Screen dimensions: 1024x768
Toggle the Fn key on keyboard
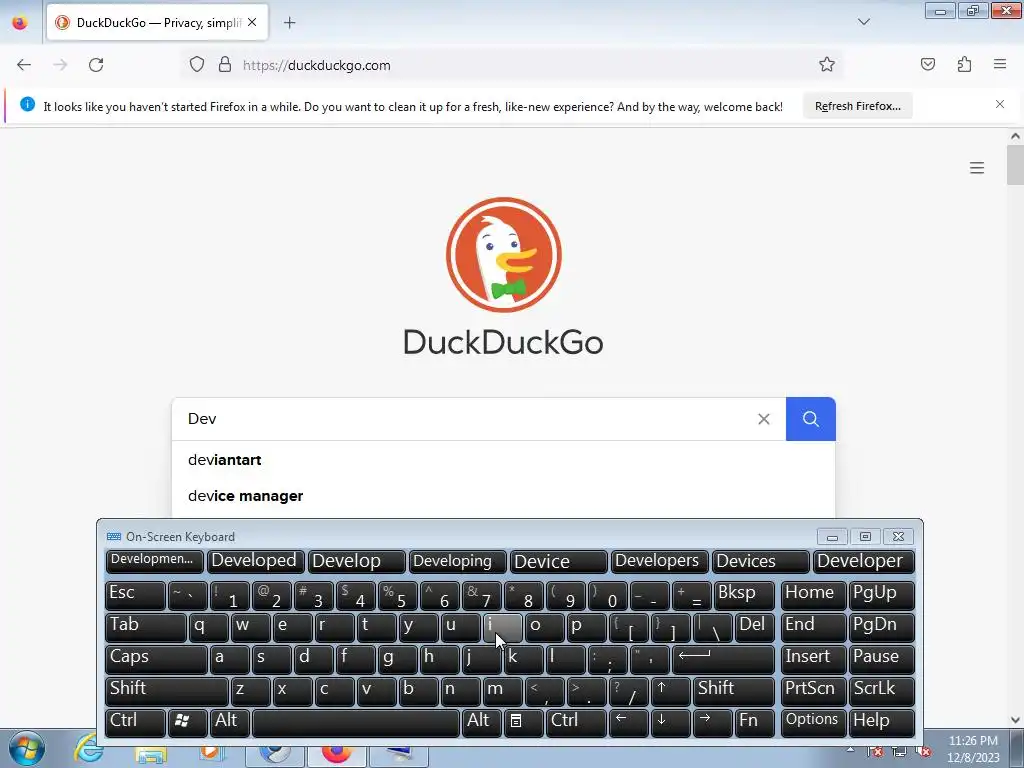pos(754,722)
